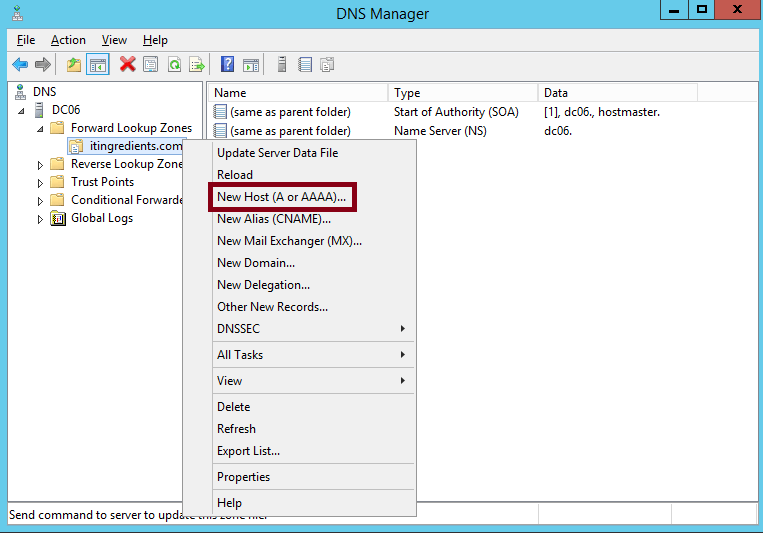763x533 pixels.
Task: Click the green Refresh toolbar icon
Action: tap(174, 65)
